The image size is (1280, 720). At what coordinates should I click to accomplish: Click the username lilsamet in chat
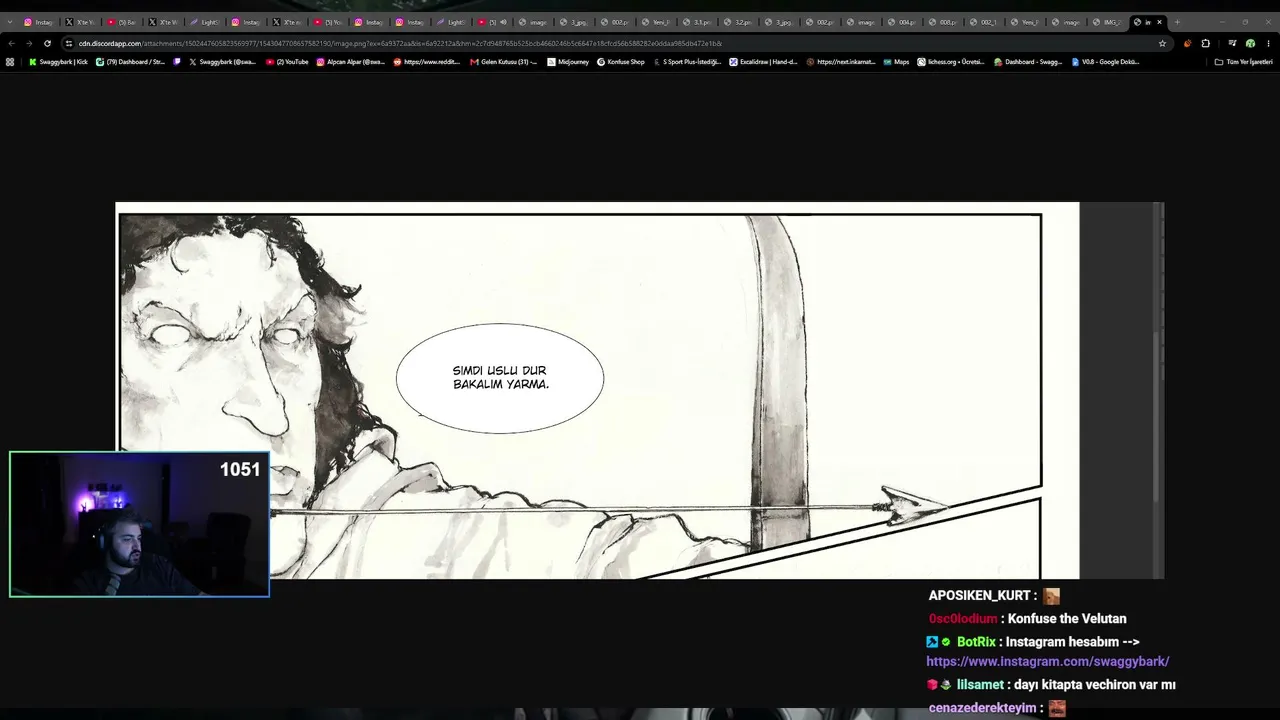point(980,685)
